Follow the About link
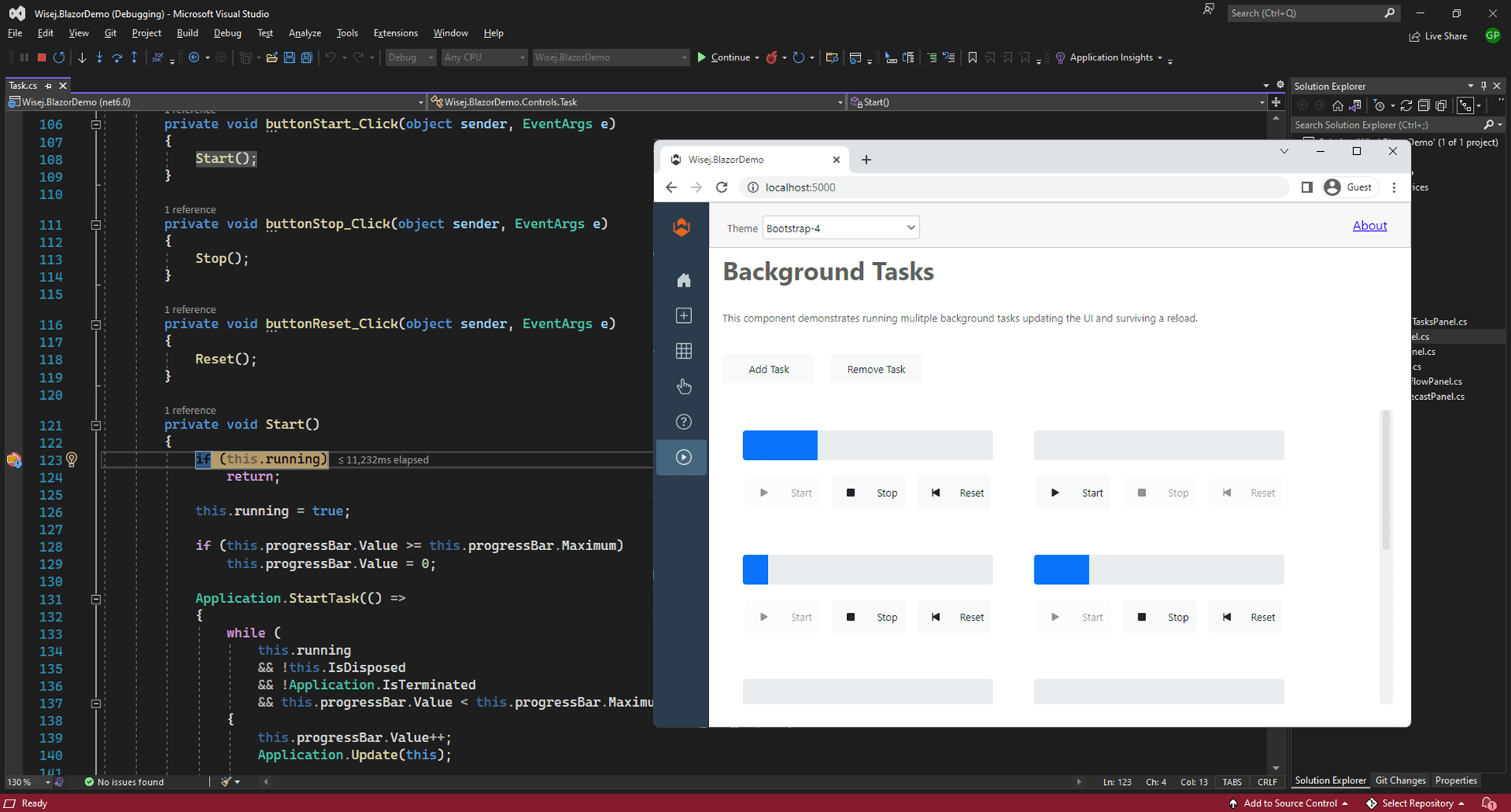 (1369, 225)
